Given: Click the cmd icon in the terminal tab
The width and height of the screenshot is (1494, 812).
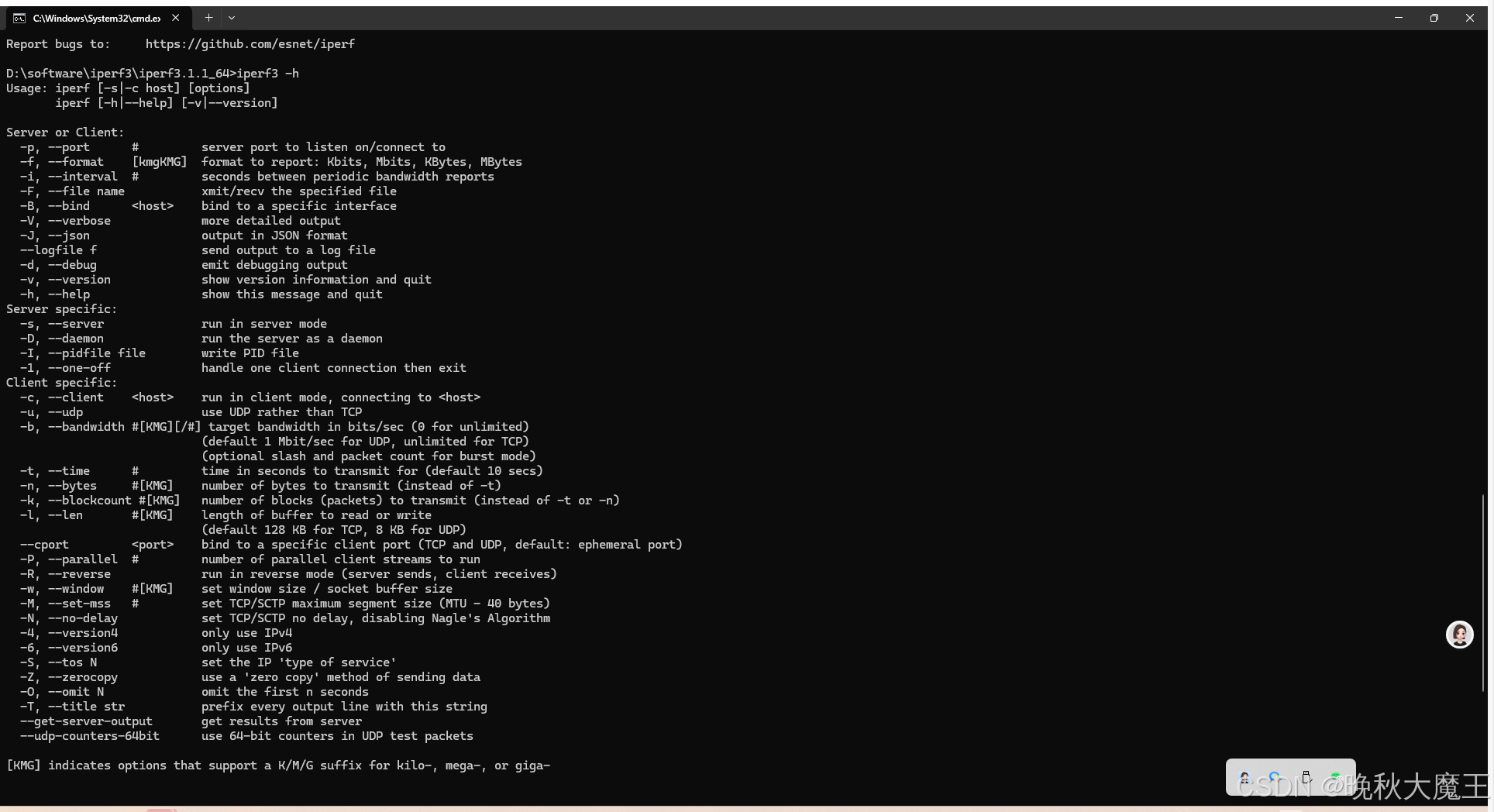Looking at the screenshot, I should [19, 18].
